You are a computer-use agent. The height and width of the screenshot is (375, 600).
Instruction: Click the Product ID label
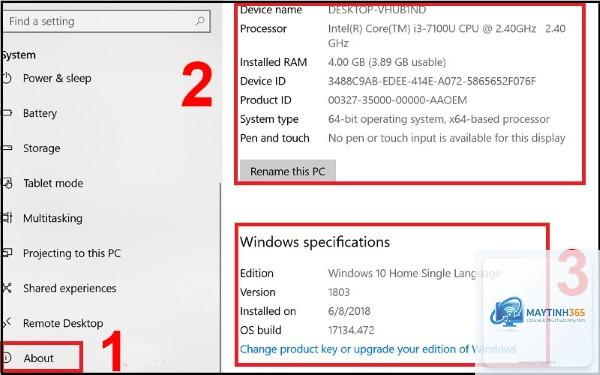pyautogui.click(x=266, y=100)
